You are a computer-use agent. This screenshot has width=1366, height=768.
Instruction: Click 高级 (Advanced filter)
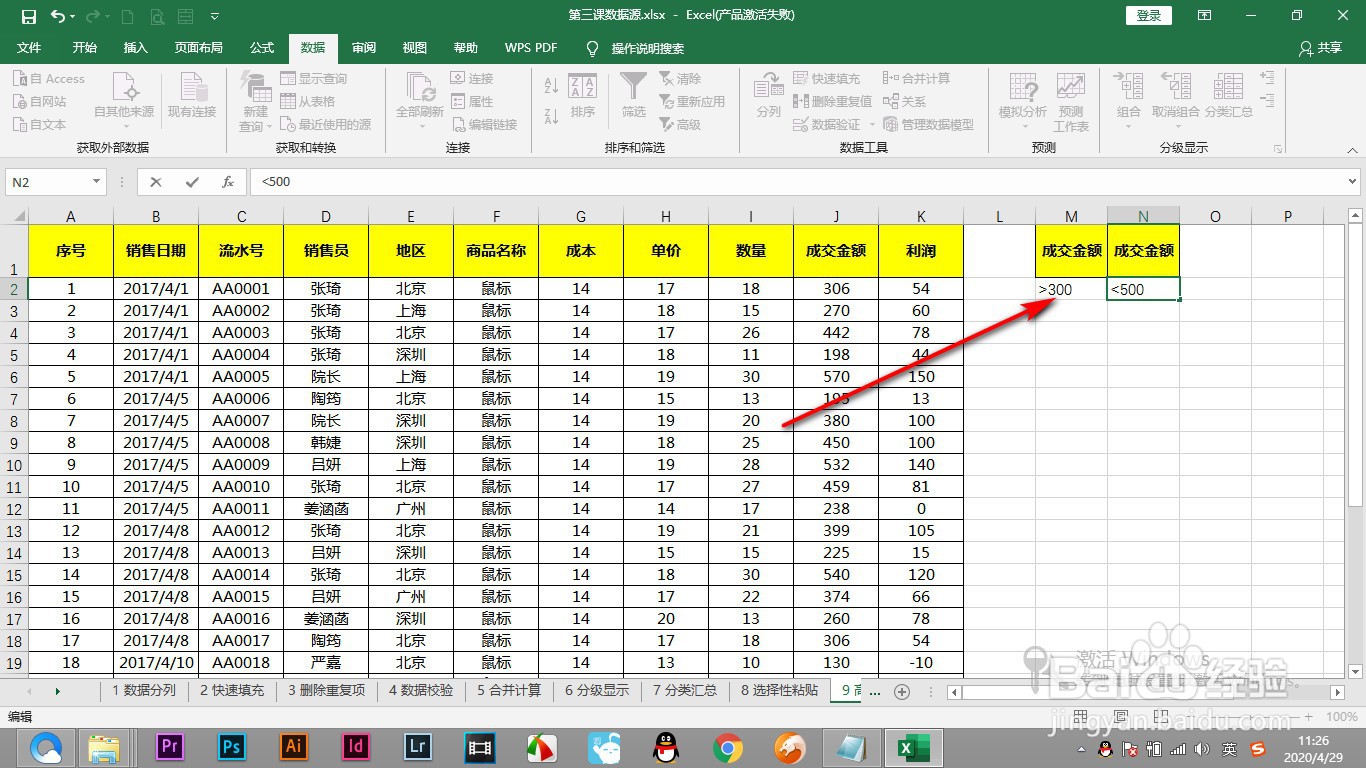tap(680, 124)
